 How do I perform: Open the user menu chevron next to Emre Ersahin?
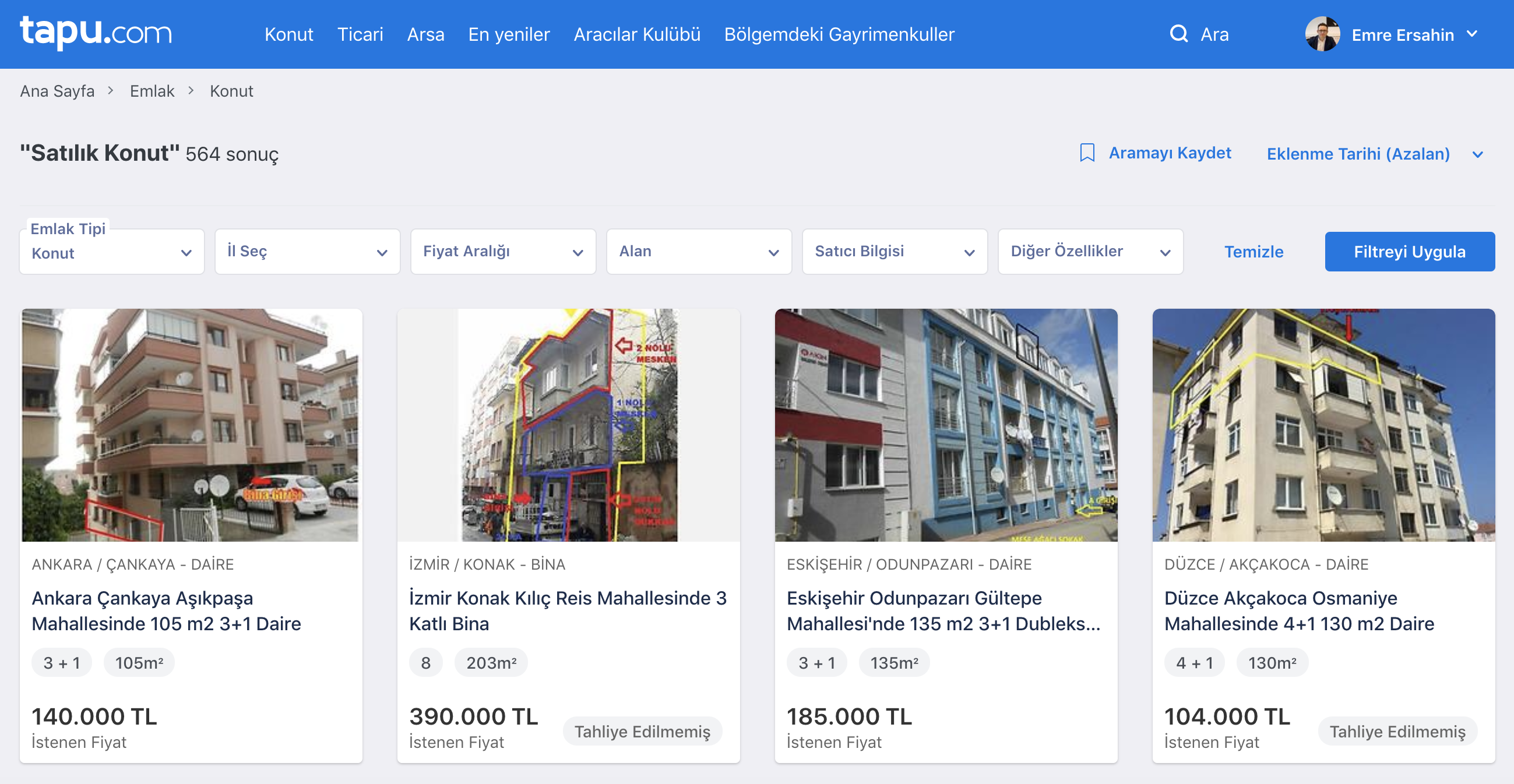coord(1473,34)
